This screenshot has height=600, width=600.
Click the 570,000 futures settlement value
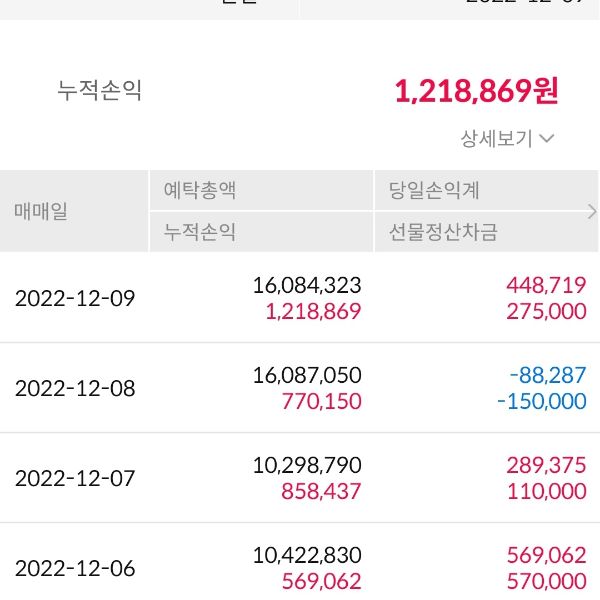click(546, 581)
